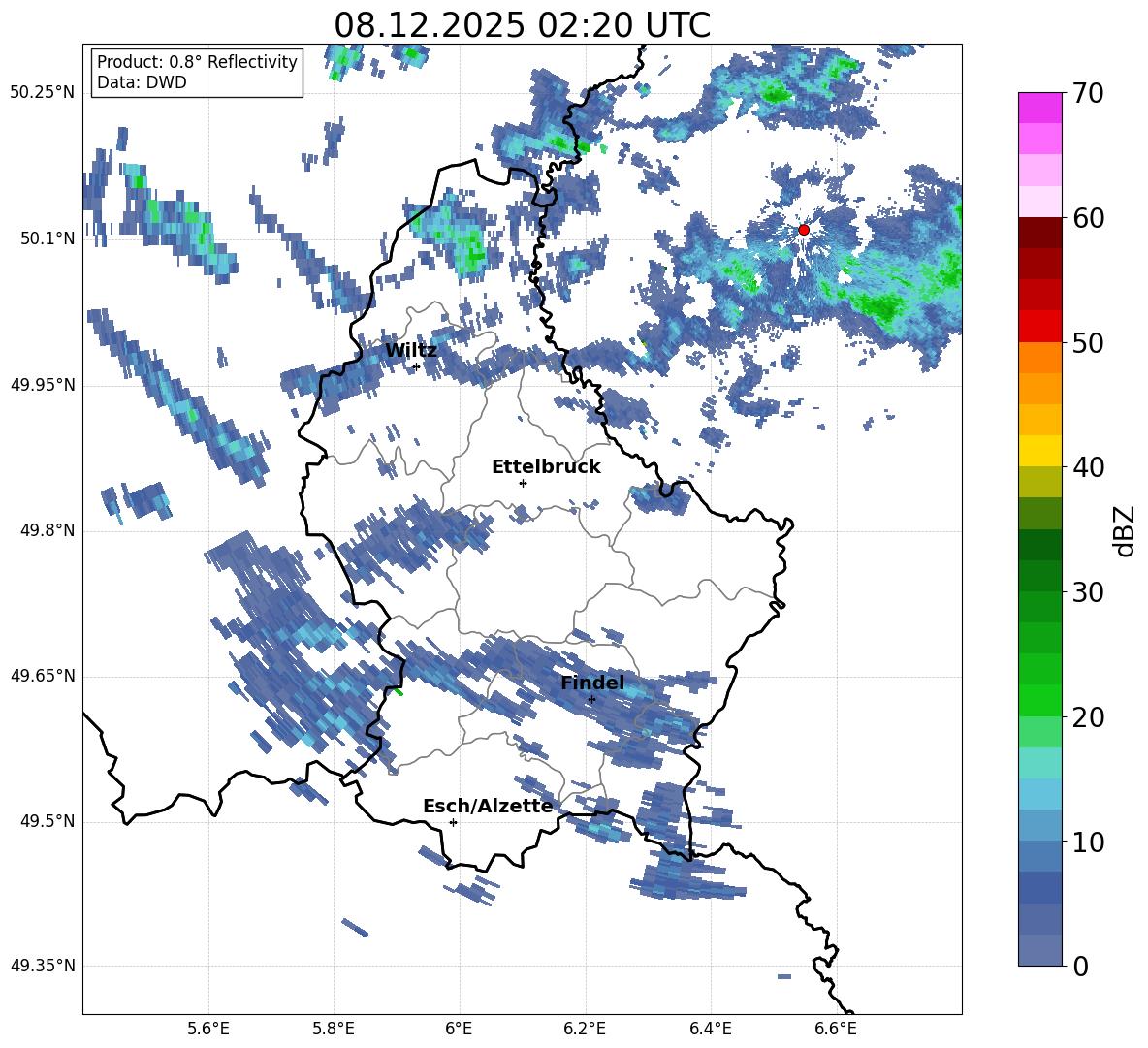Click the colorbar tick label '40'
This screenshot has width=1148, height=1048.
click(1087, 467)
